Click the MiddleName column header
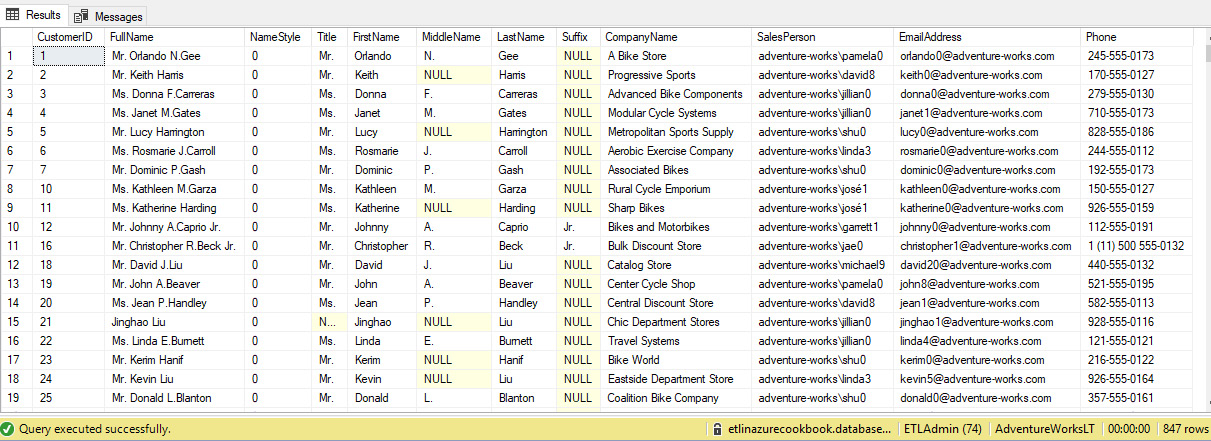 tap(455, 37)
